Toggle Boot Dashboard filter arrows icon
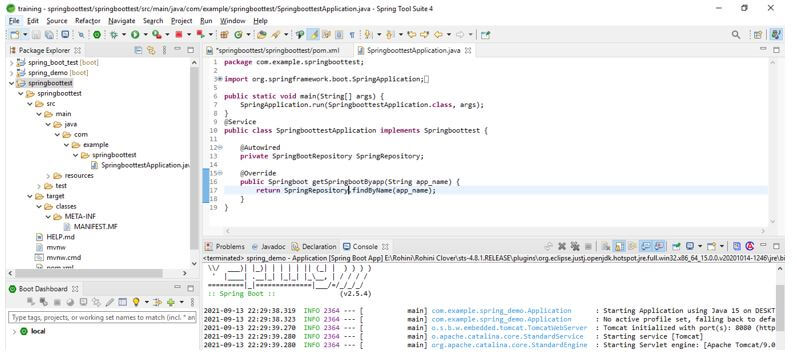The height and width of the screenshot is (364, 797). (158, 302)
